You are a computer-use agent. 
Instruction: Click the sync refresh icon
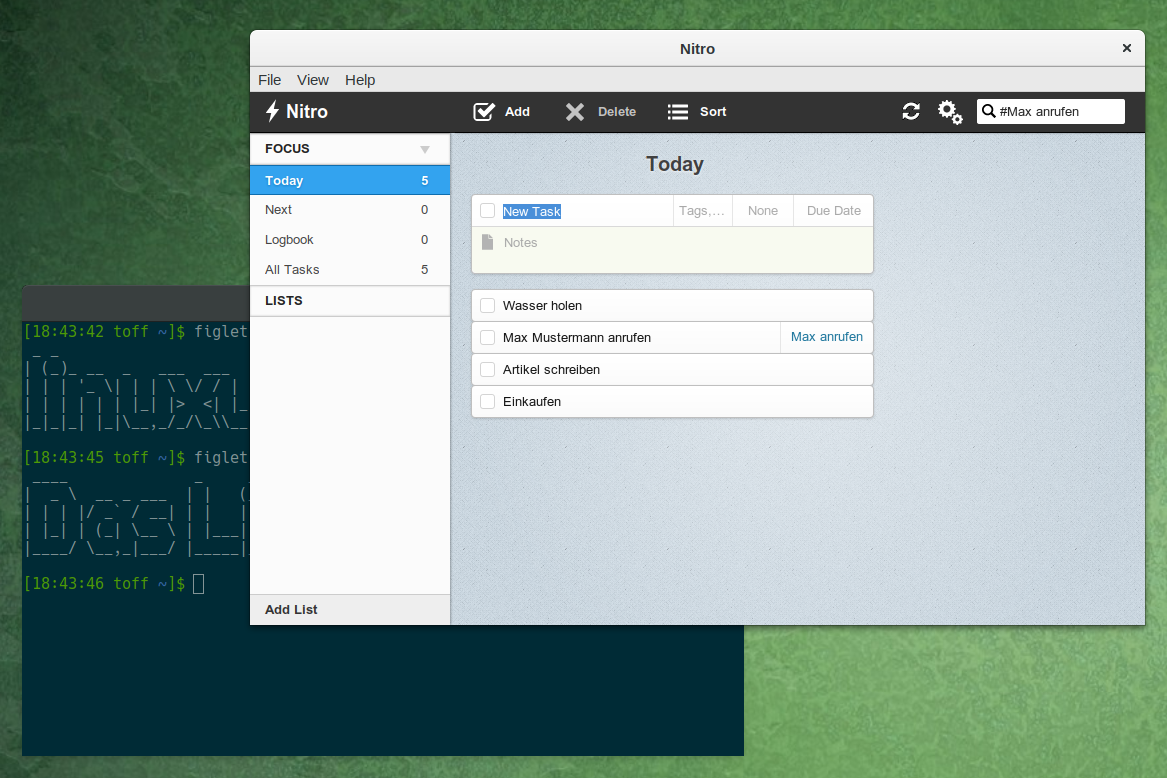(911, 112)
